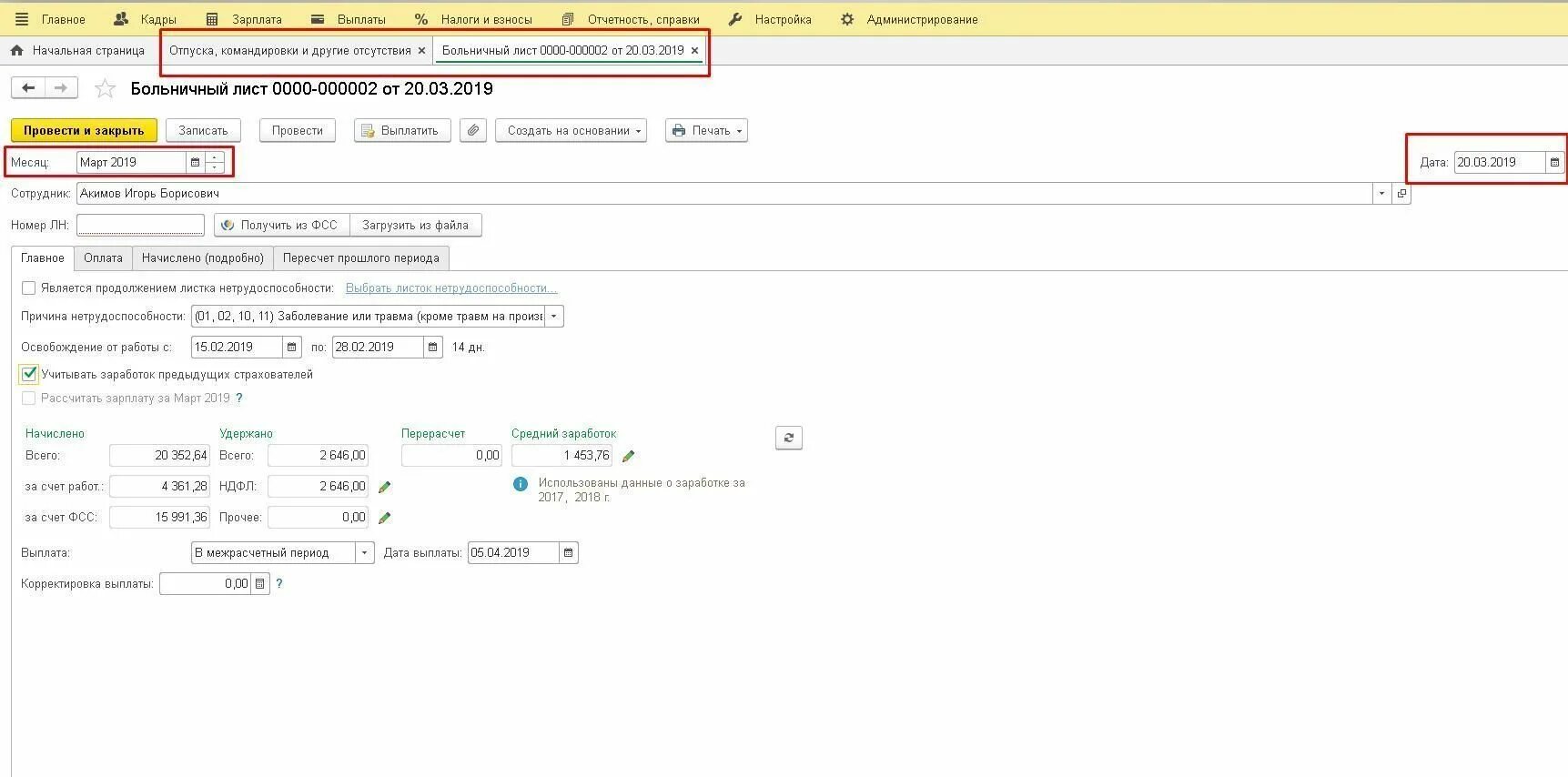The height and width of the screenshot is (777, 1568).
Task: Open the Выплата period dropdown
Action: click(365, 553)
